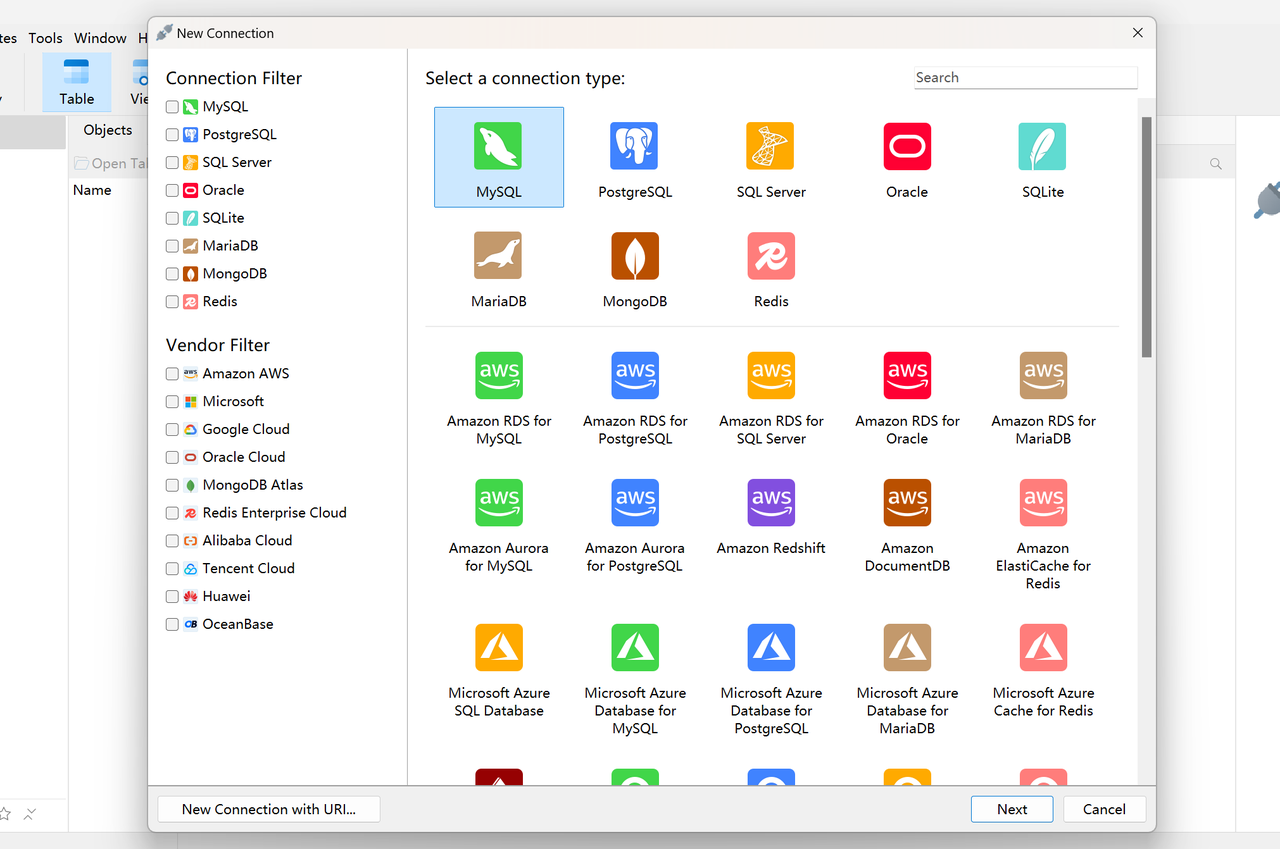This screenshot has height=849, width=1280.
Task: Select the SQLite feather icon
Action: [1042, 147]
